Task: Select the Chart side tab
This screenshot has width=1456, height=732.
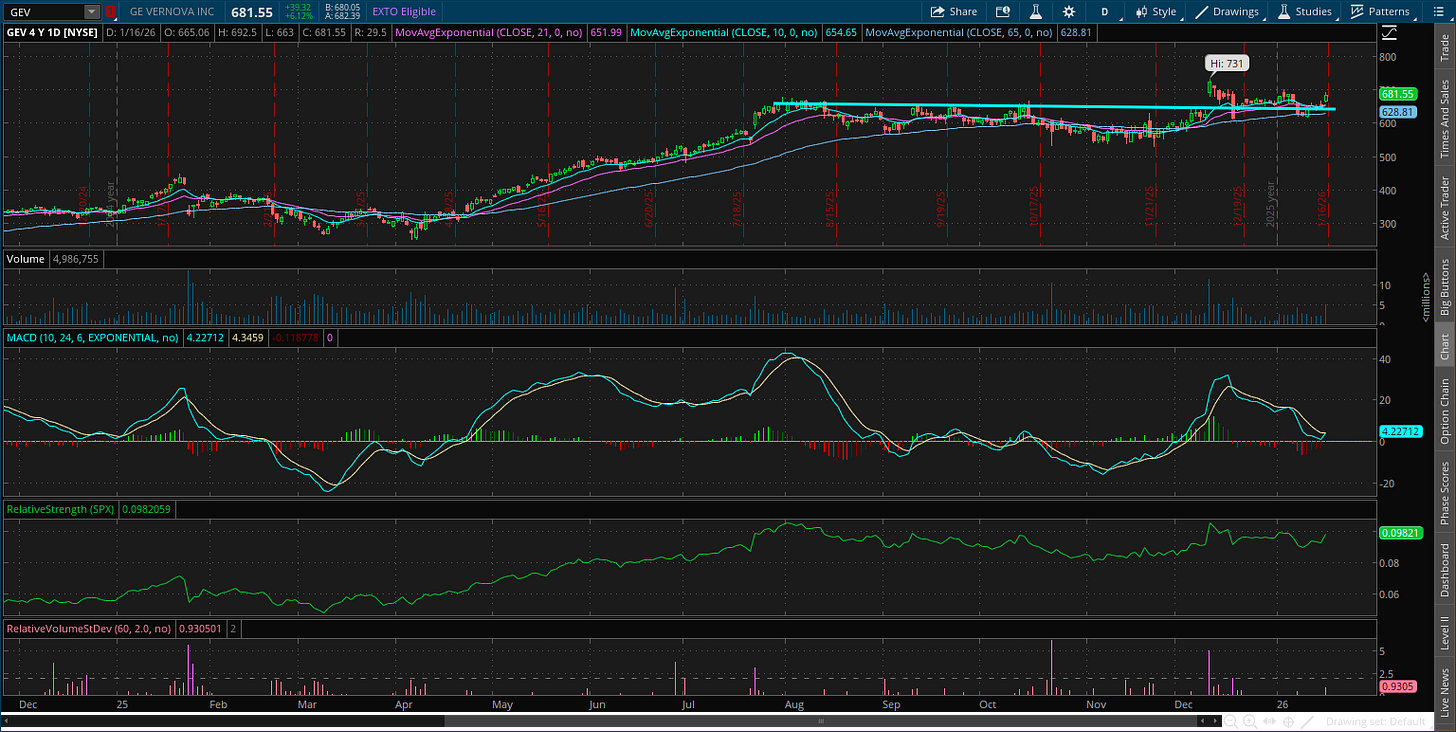Action: pyautogui.click(x=1444, y=347)
